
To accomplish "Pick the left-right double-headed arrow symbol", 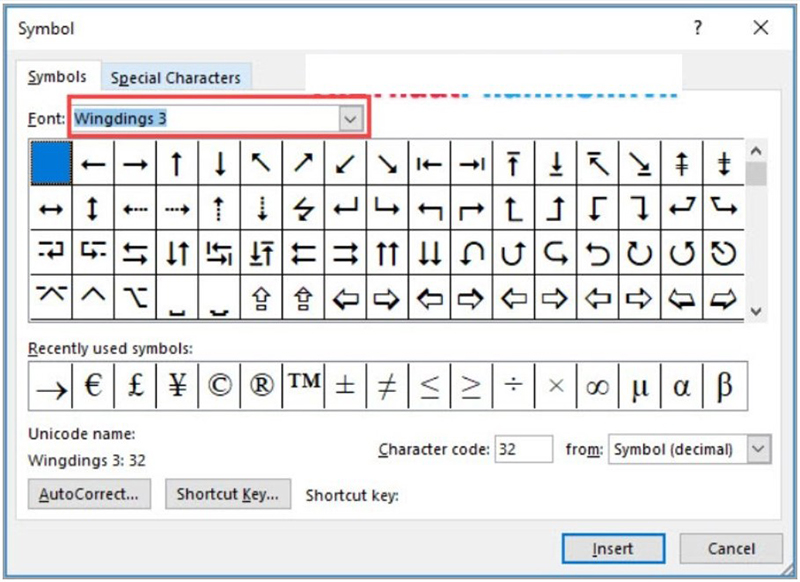I will [51, 209].
